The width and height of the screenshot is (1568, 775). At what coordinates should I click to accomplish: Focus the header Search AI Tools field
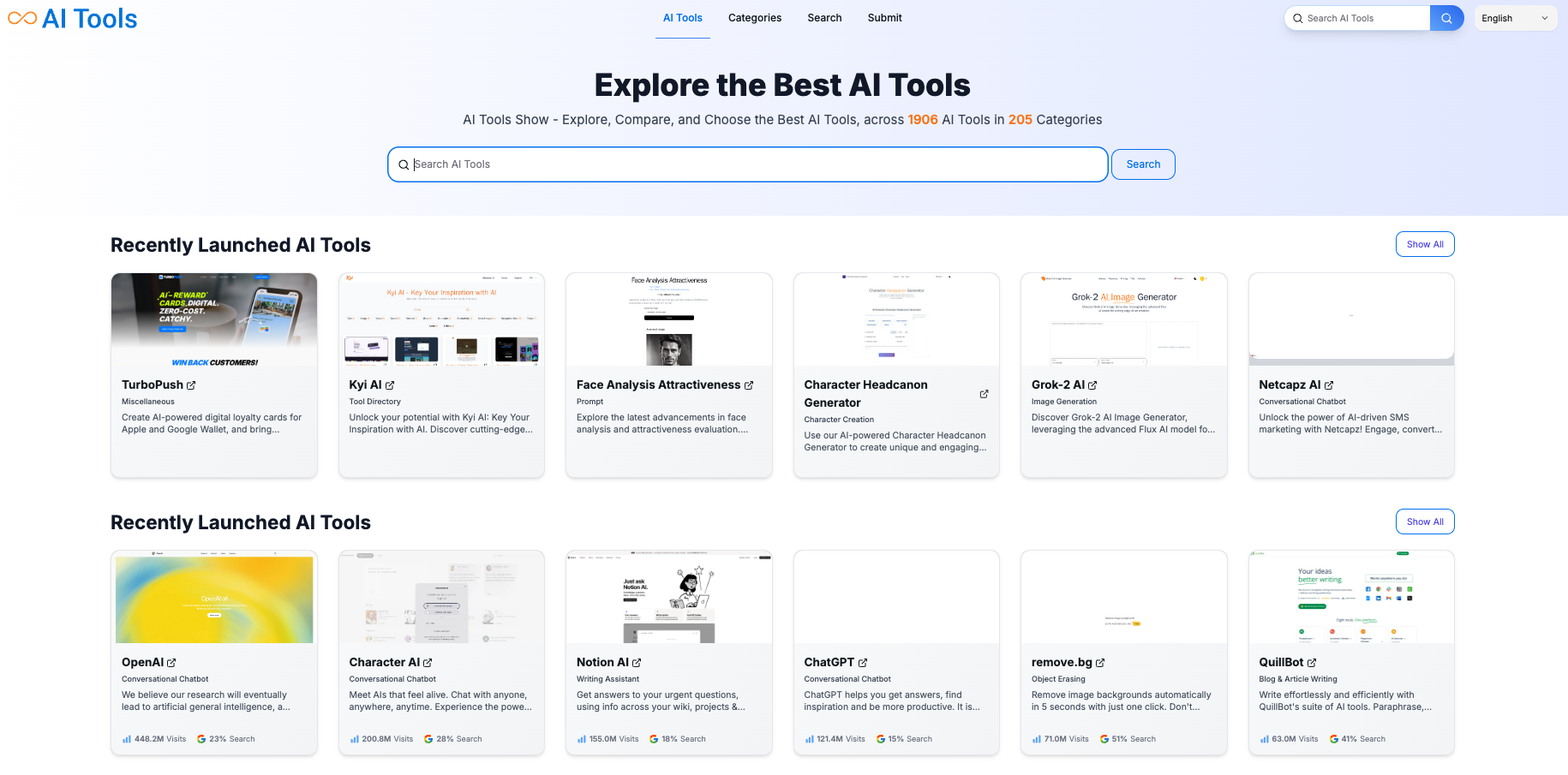pyautogui.click(x=1357, y=18)
